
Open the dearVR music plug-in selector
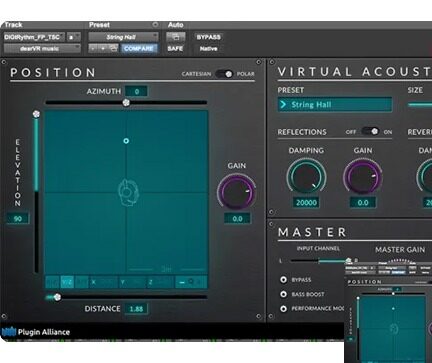tap(42, 49)
